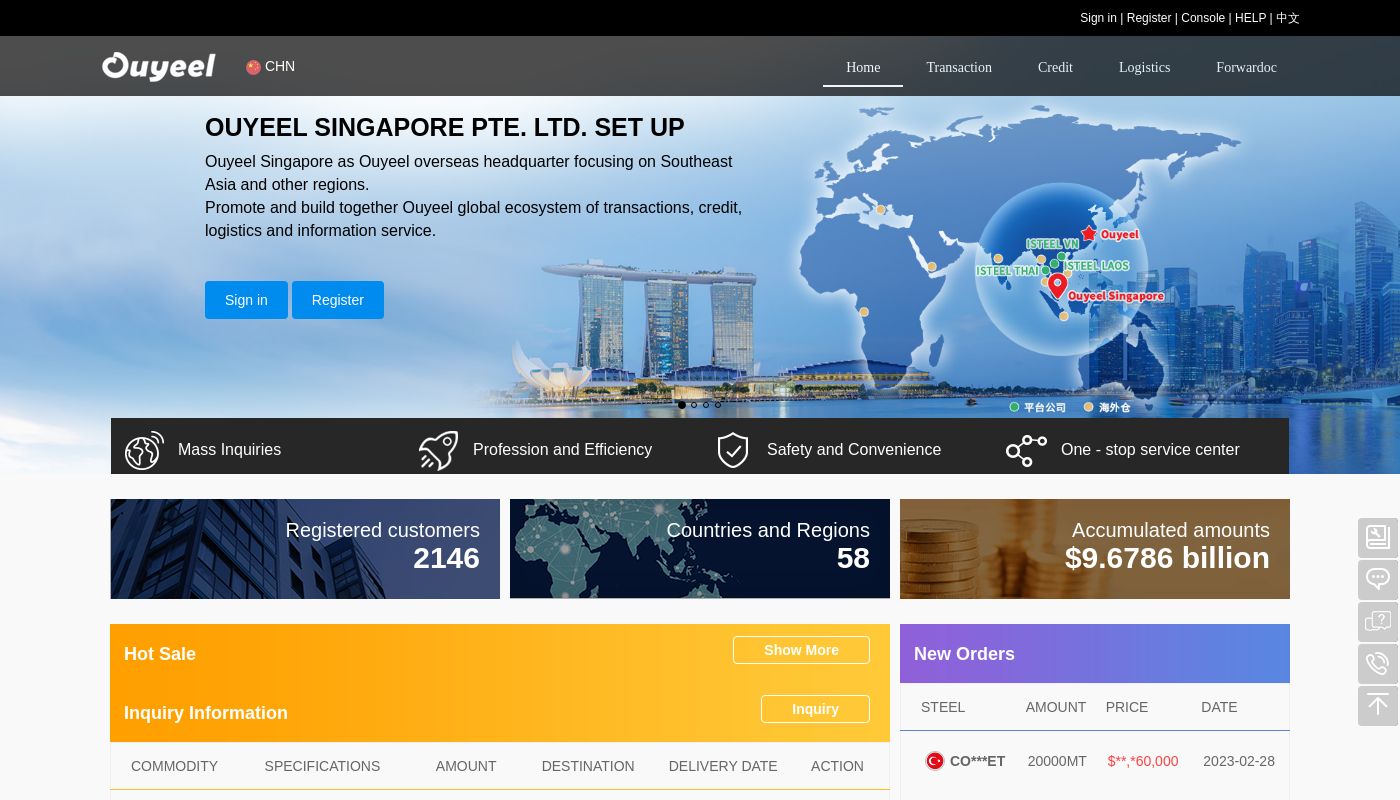Click the Inquiry button

815,709
